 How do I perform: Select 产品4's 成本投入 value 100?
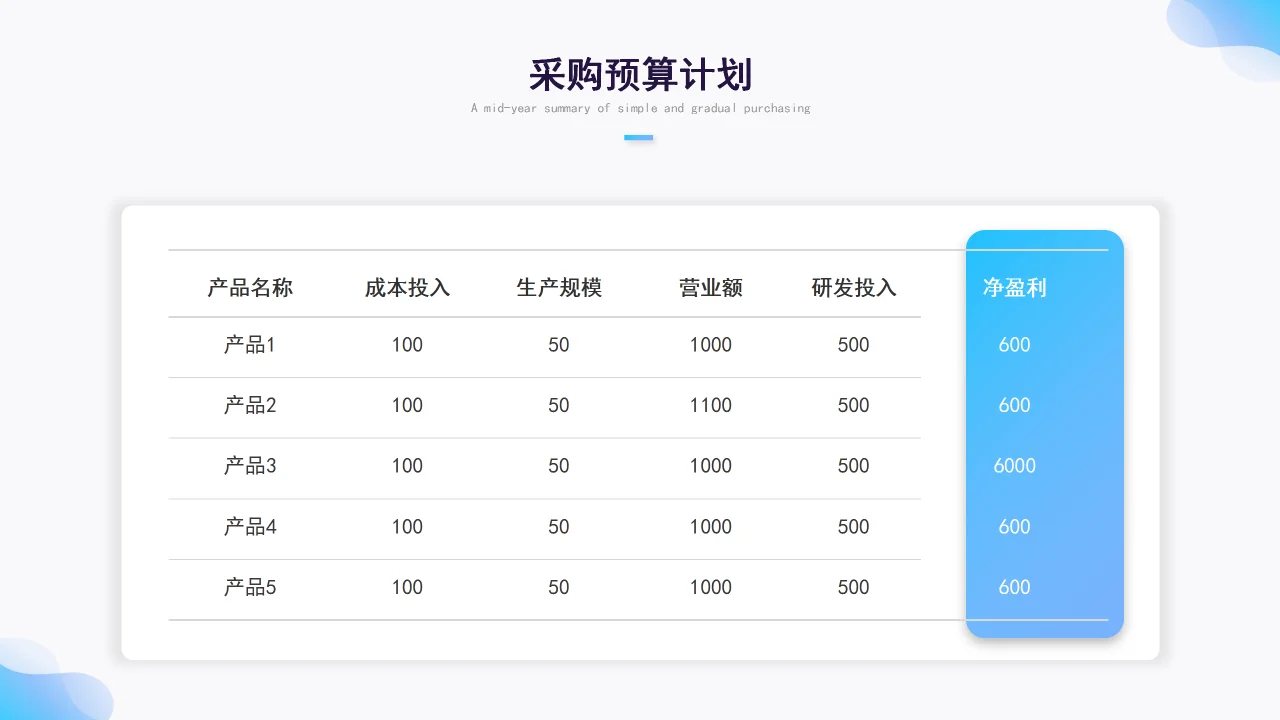(x=407, y=527)
